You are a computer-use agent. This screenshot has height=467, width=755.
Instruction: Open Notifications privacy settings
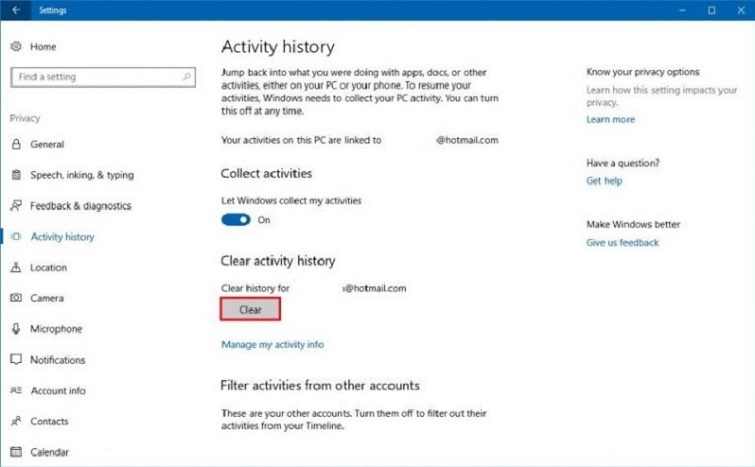tap(57, 360)
